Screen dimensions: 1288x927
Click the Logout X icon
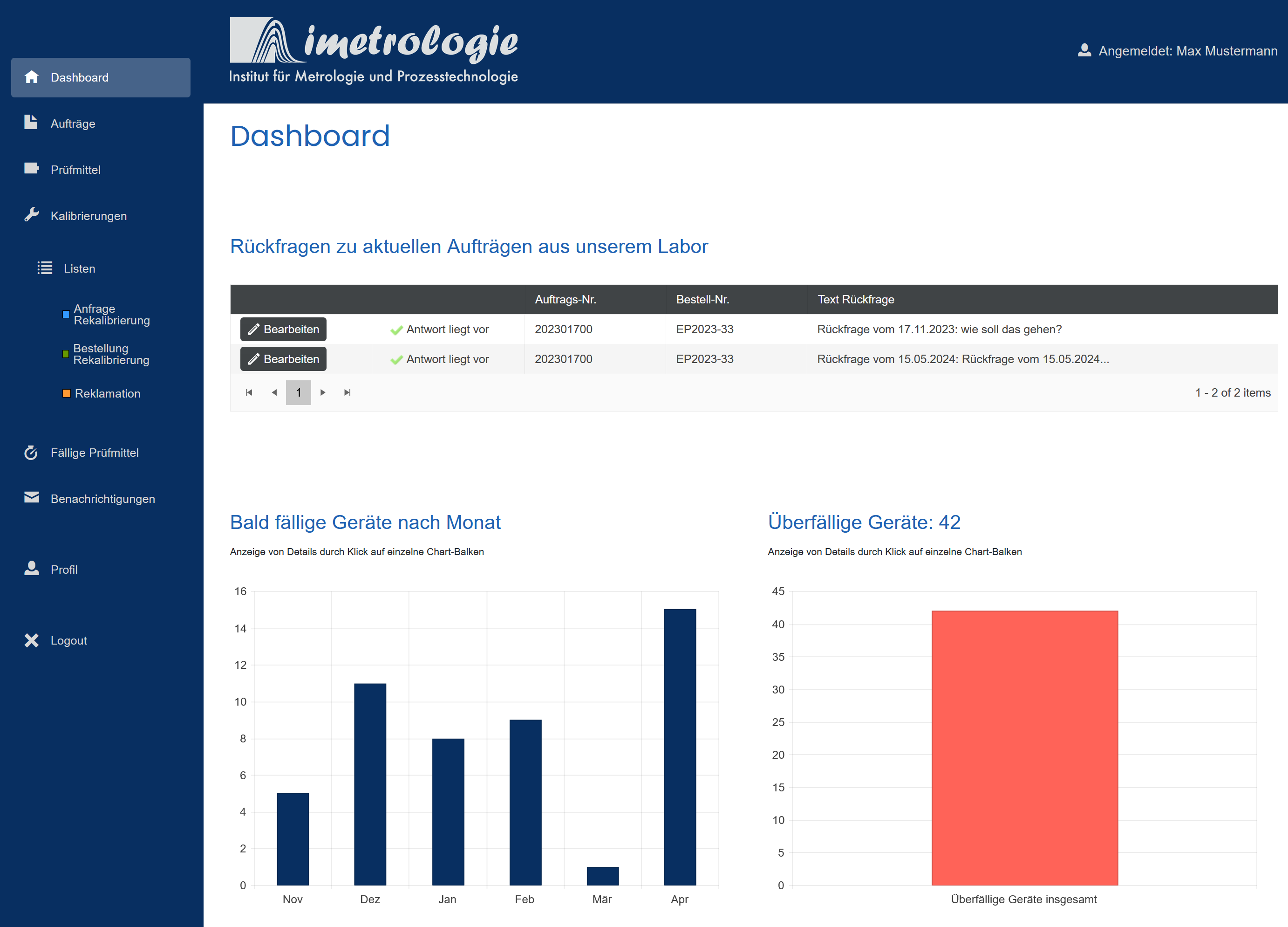(x=32, y=640)
